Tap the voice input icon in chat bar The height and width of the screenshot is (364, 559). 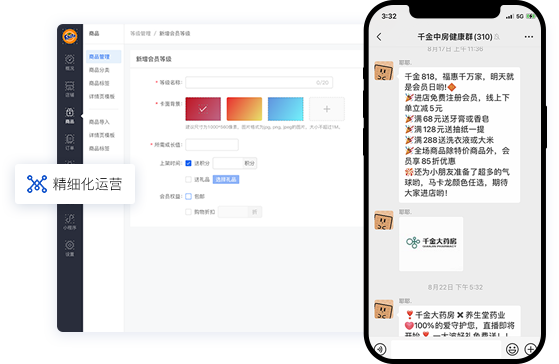(x=380, y=349)
